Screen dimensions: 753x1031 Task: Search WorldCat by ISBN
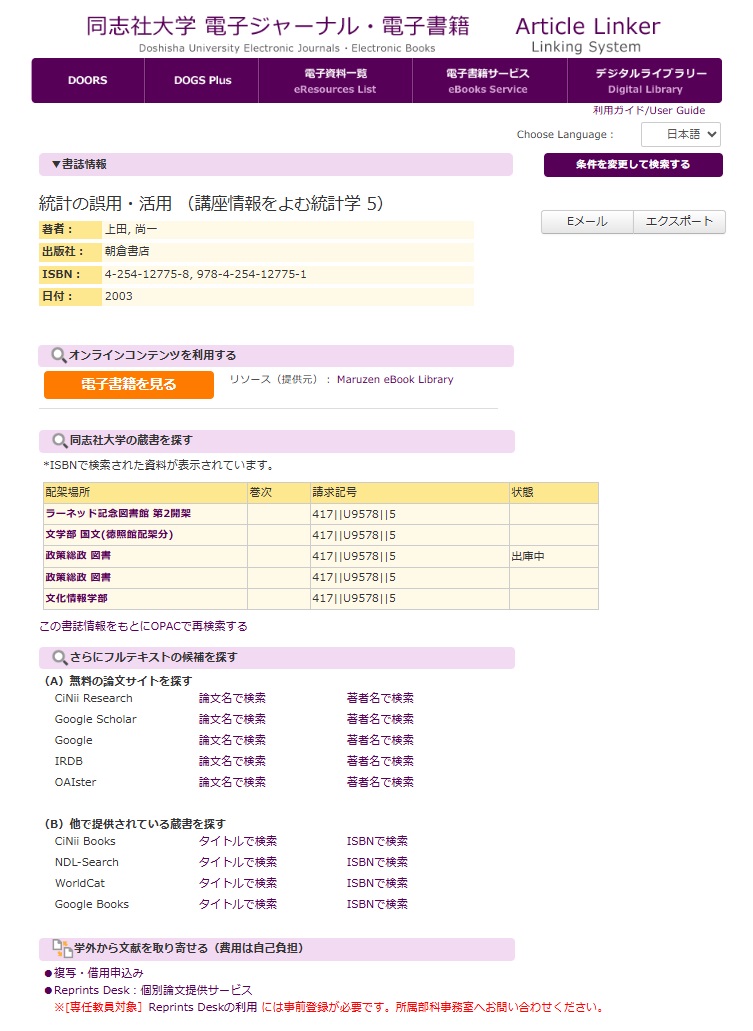point(377,883)
